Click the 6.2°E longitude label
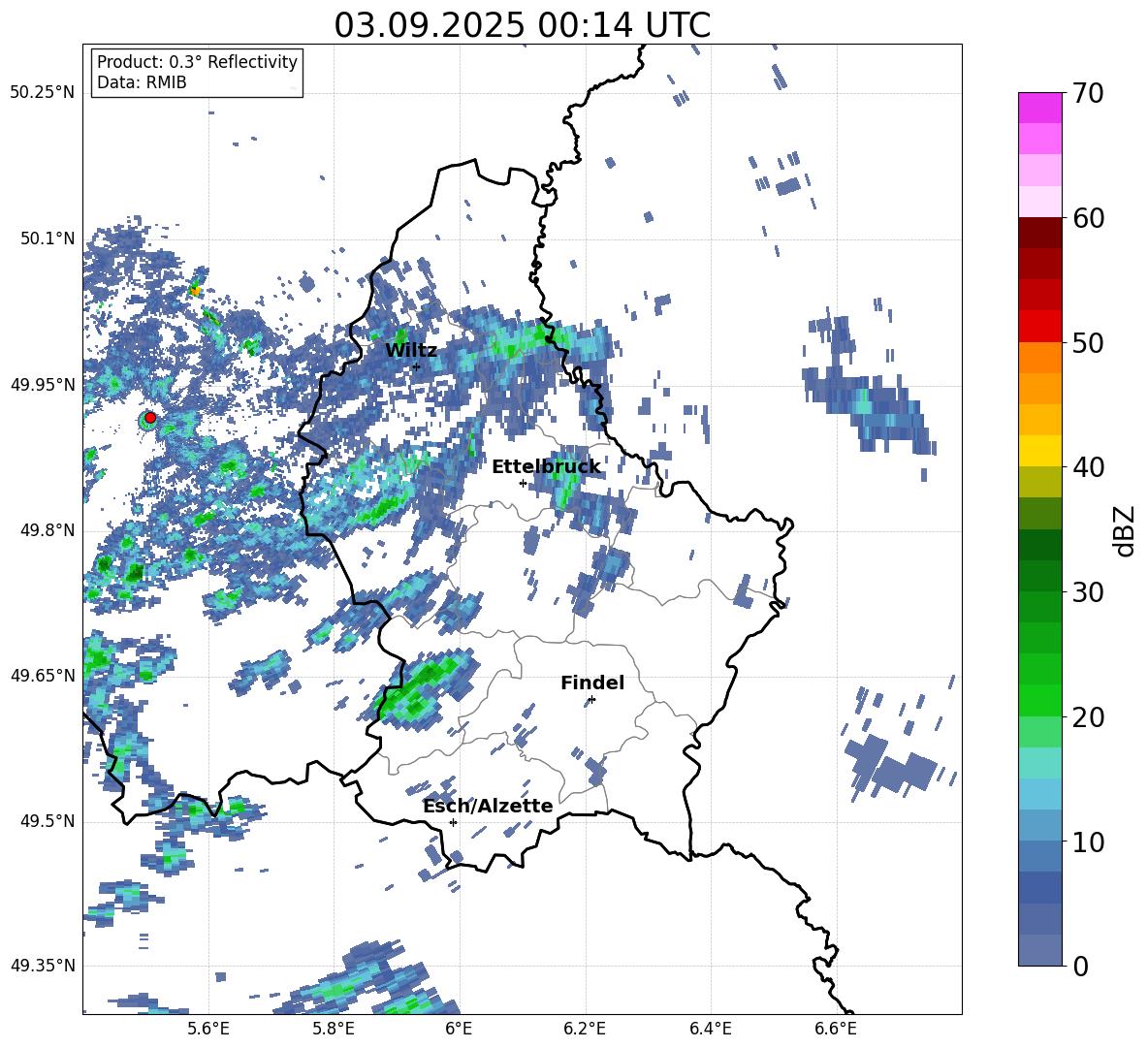 point(585,1029)
